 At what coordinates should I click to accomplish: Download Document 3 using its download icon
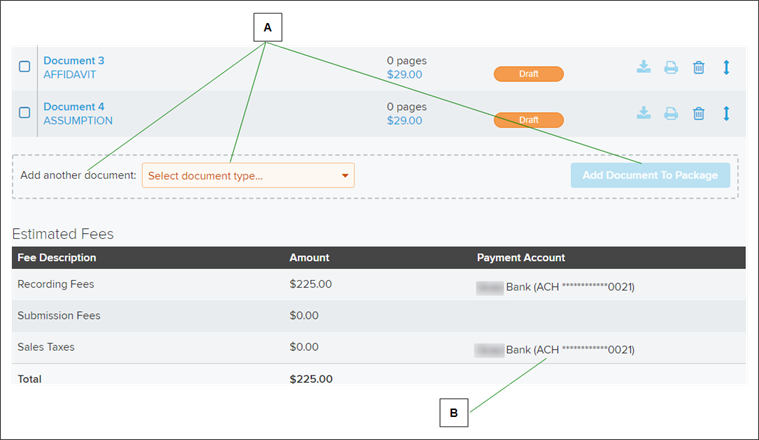click(644, 67)
